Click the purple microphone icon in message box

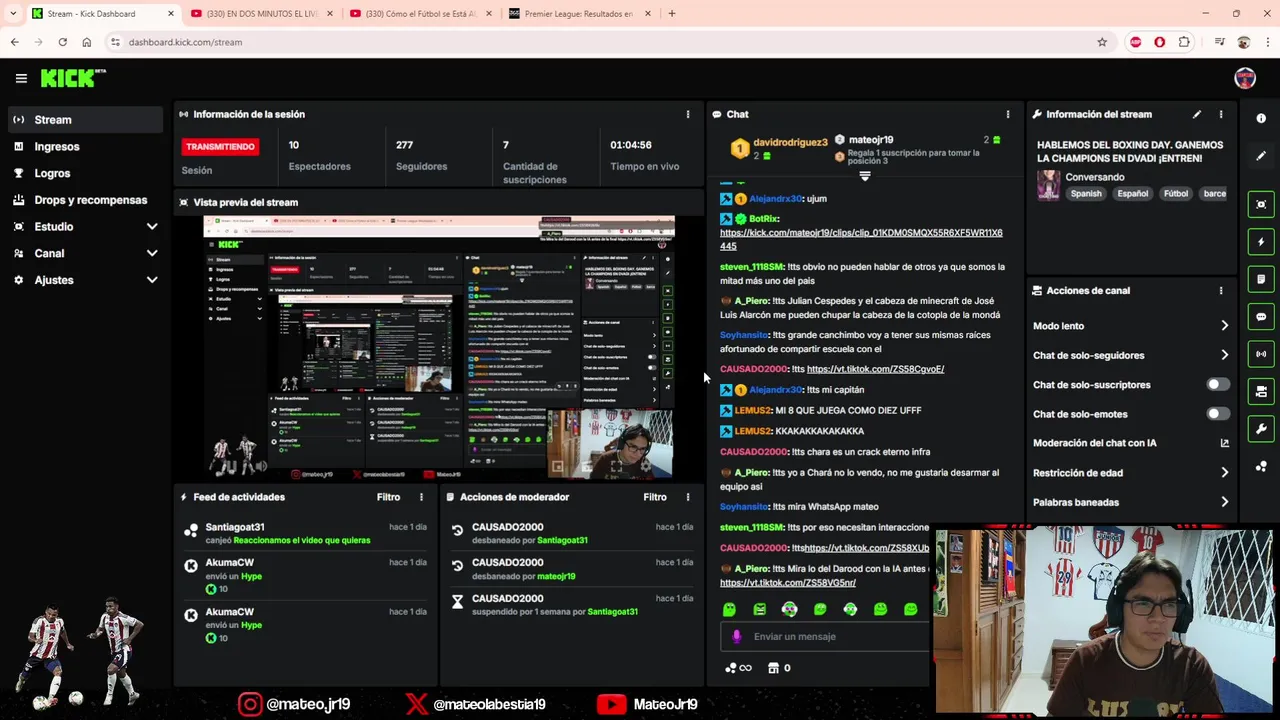pyautogui.click(x=737, y=636)
